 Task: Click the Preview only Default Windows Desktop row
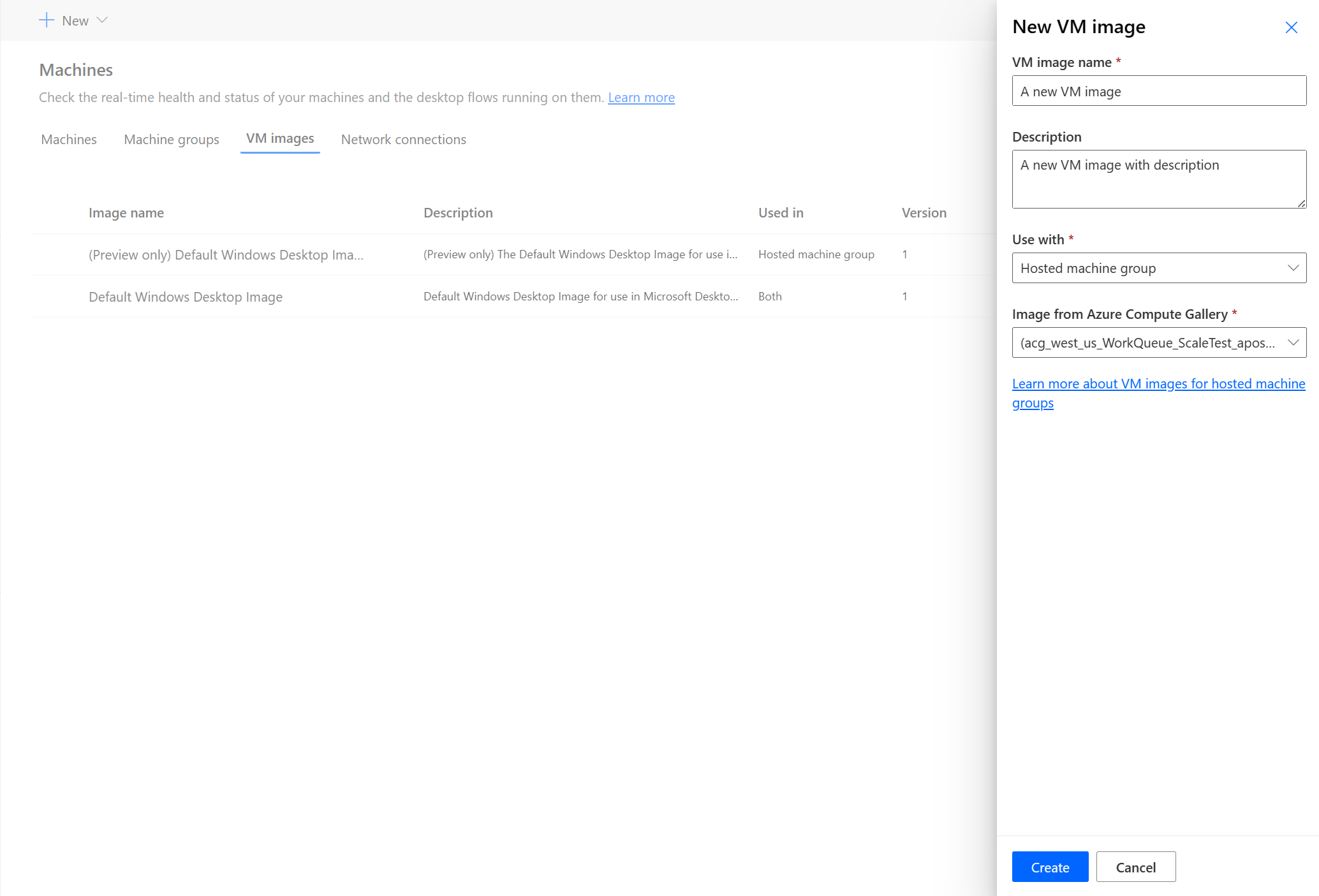click(500, 254)
